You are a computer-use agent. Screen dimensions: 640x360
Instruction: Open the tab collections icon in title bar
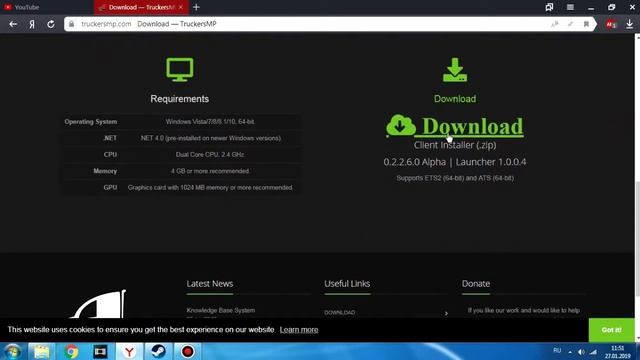click(549, 7)
